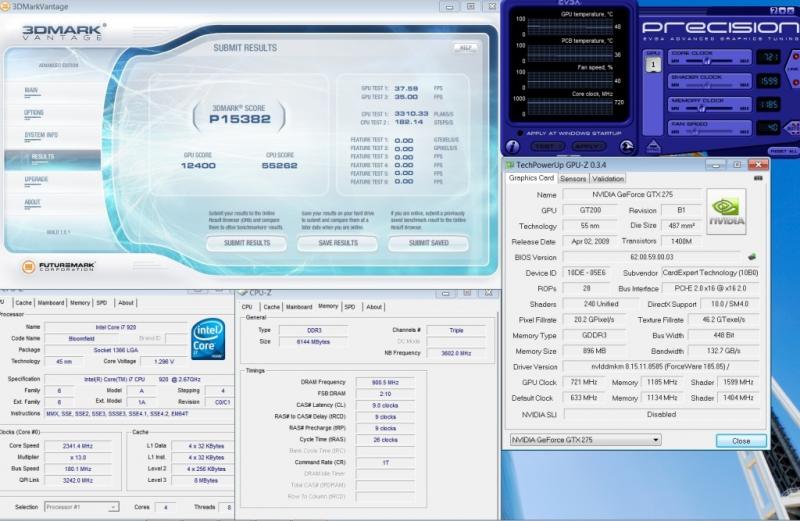The width and height of the screenshot is (800, 521).
Task: Click the GPU Score value 12400
Action: 198,165
